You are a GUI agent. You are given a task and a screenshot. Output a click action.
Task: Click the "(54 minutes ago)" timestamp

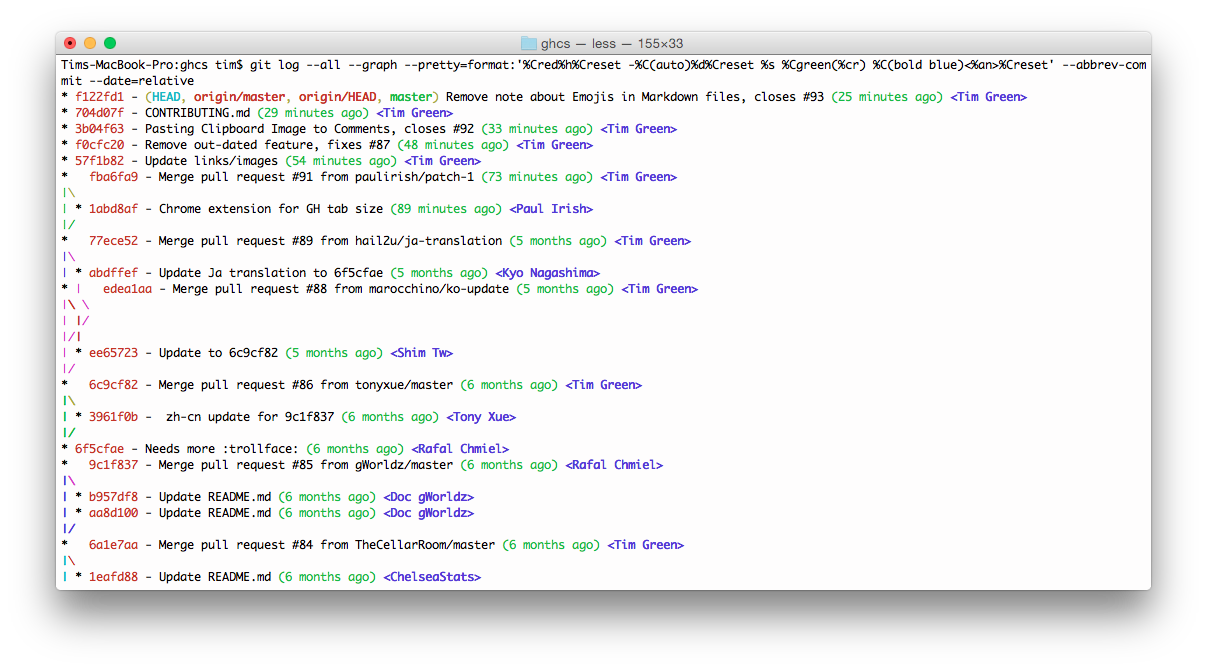tap(342, 161)
